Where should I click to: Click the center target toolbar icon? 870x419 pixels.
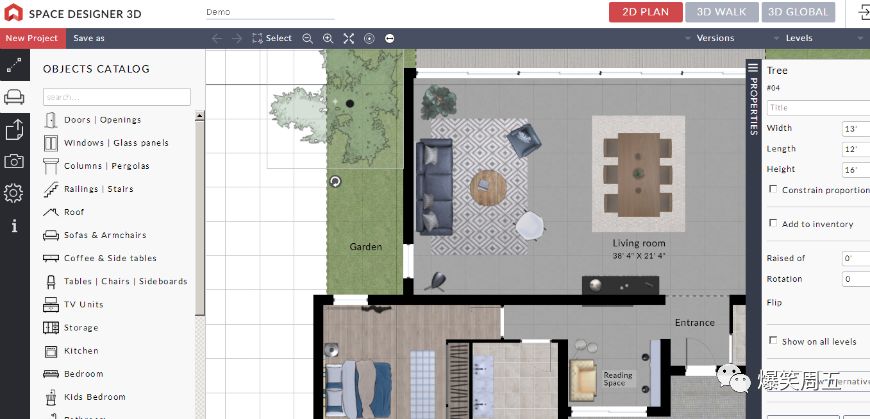pos(369,38)
